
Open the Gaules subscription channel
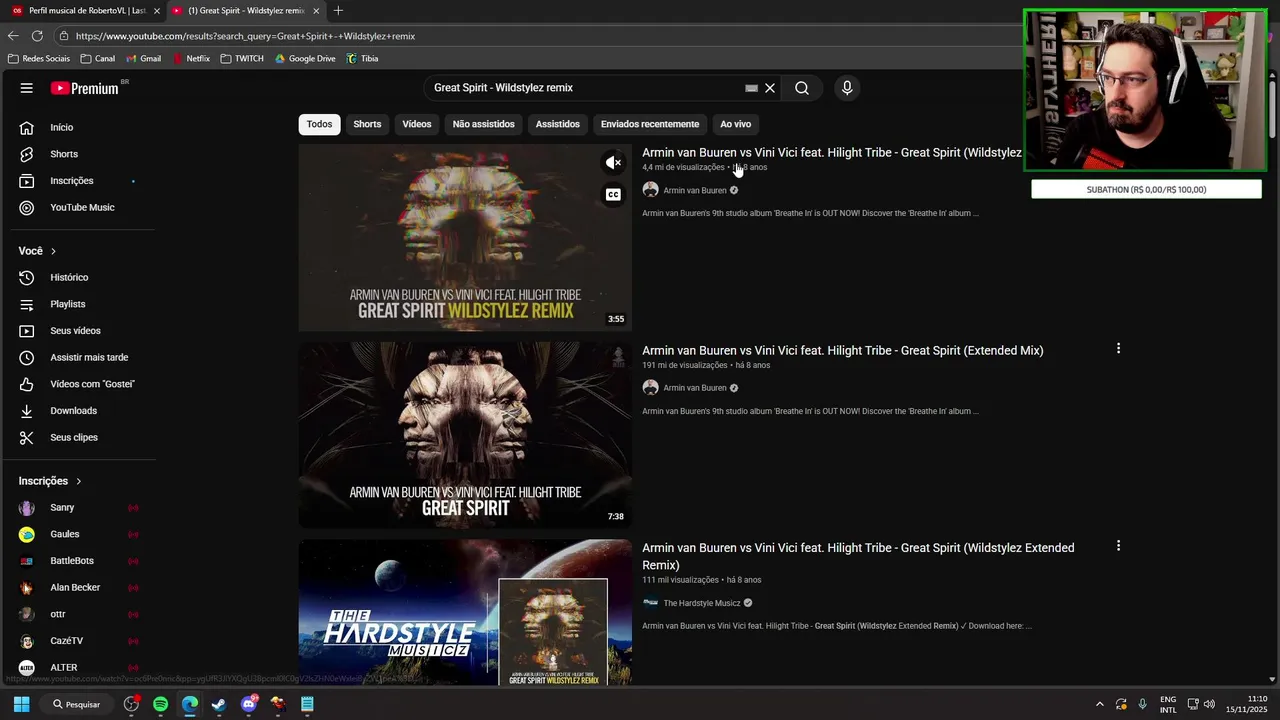pos(64,534)
